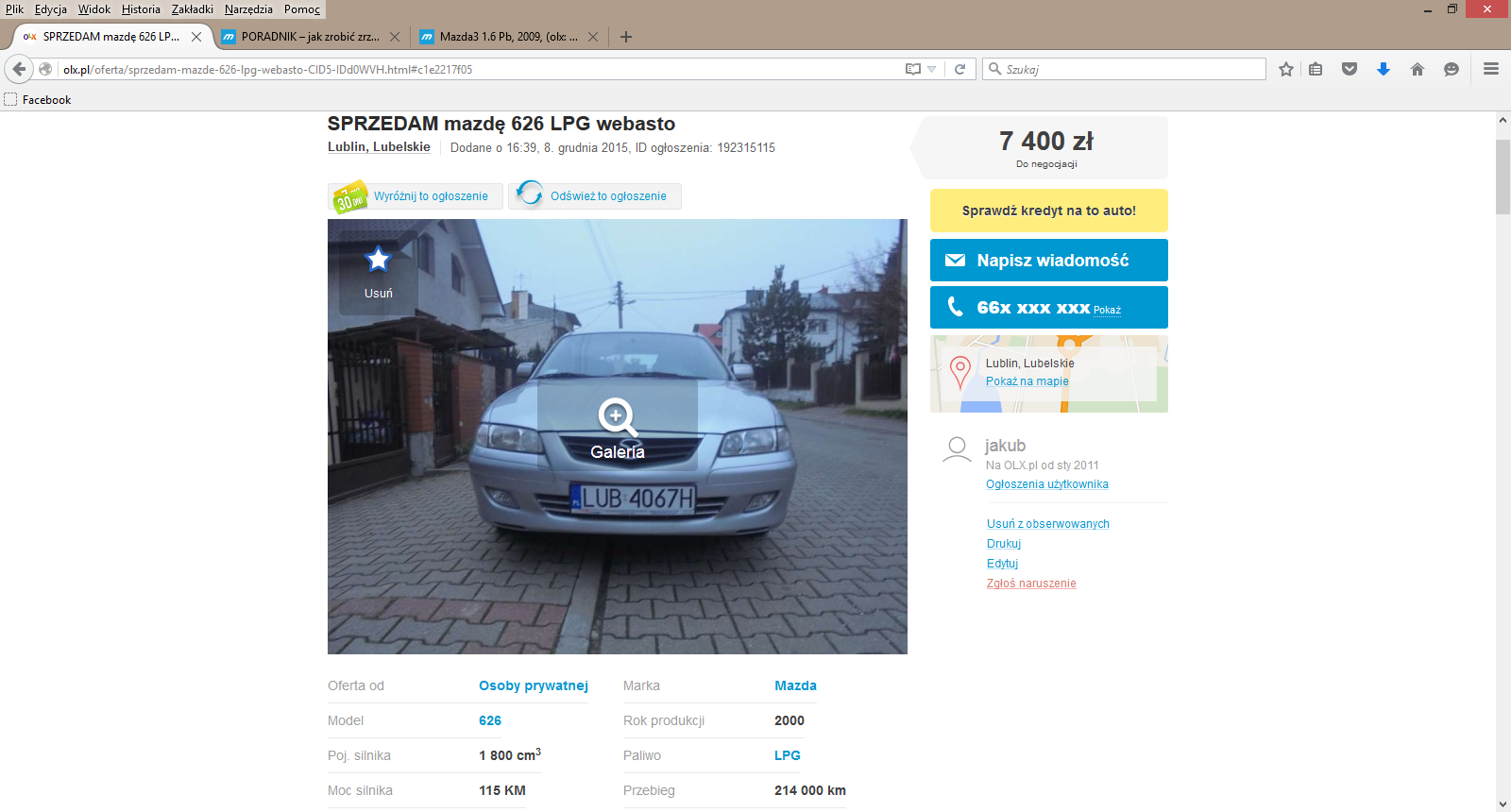Viewport: 1511px width, 812px height.
Task: Click the back navigation arrow
Action: click(x=19, y=69)
